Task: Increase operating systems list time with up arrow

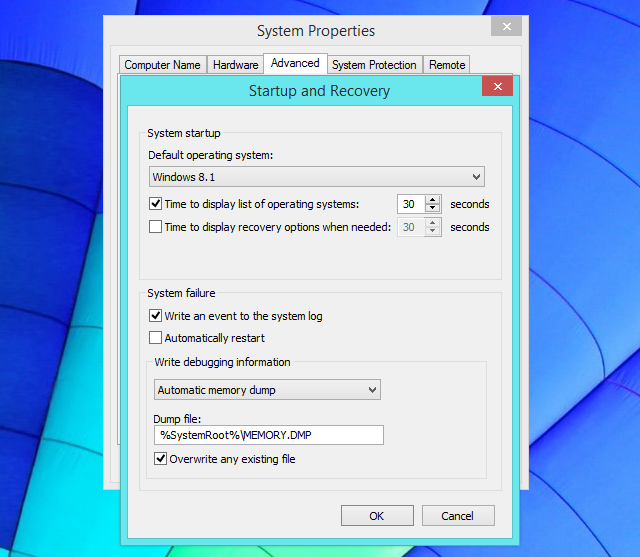Action: point(432,200)
